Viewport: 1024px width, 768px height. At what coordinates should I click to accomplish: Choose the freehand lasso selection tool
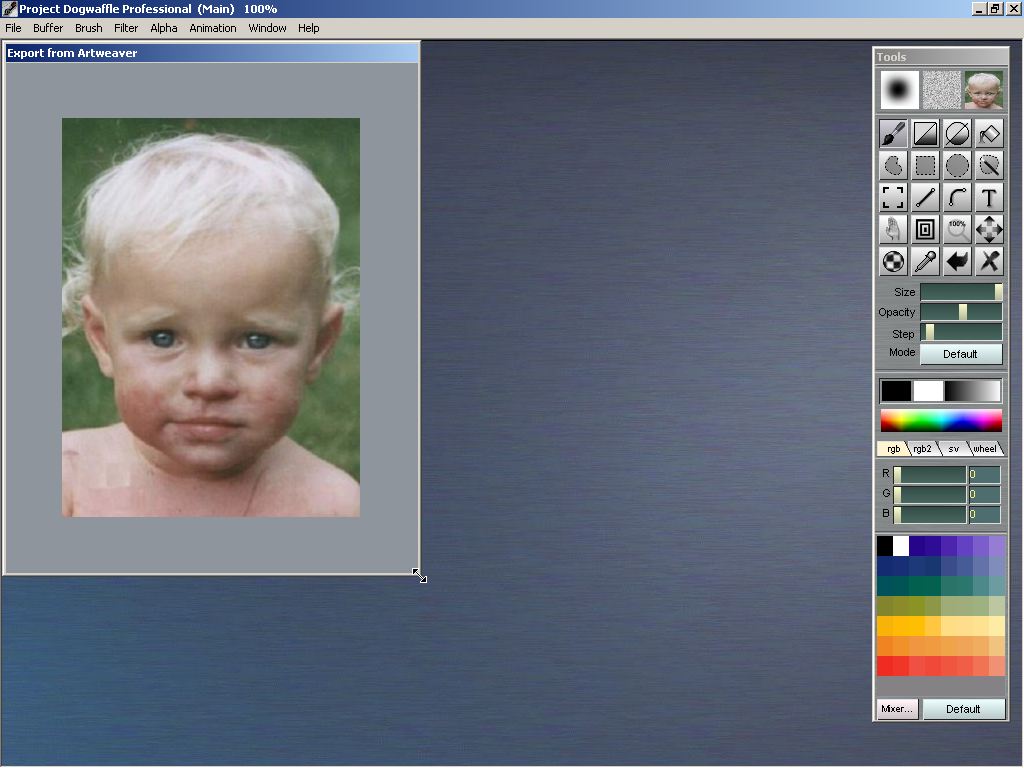tap(893, 165)
